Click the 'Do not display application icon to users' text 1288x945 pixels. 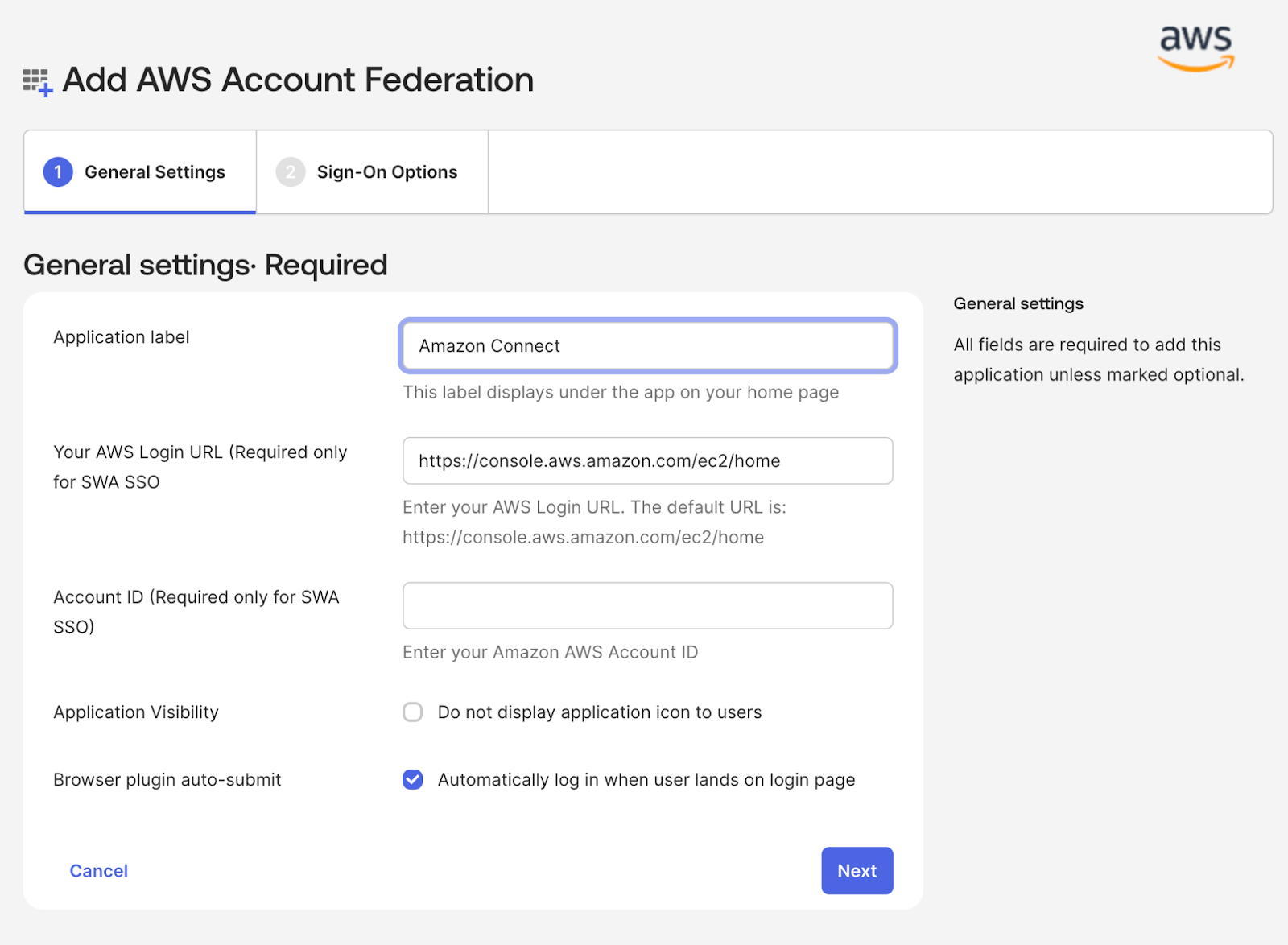599,712
